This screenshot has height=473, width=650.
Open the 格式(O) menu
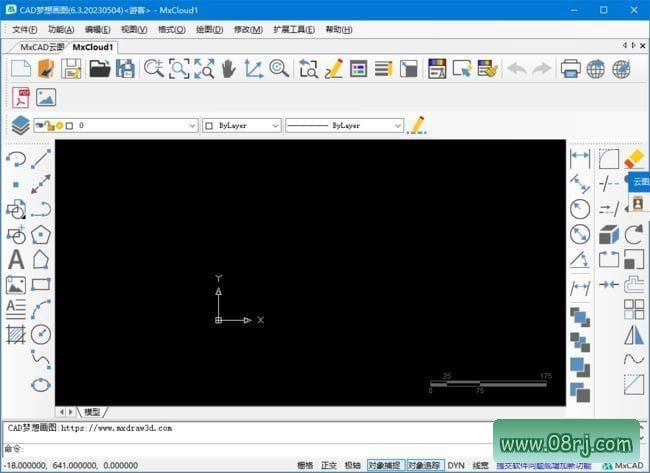[172, 29]
